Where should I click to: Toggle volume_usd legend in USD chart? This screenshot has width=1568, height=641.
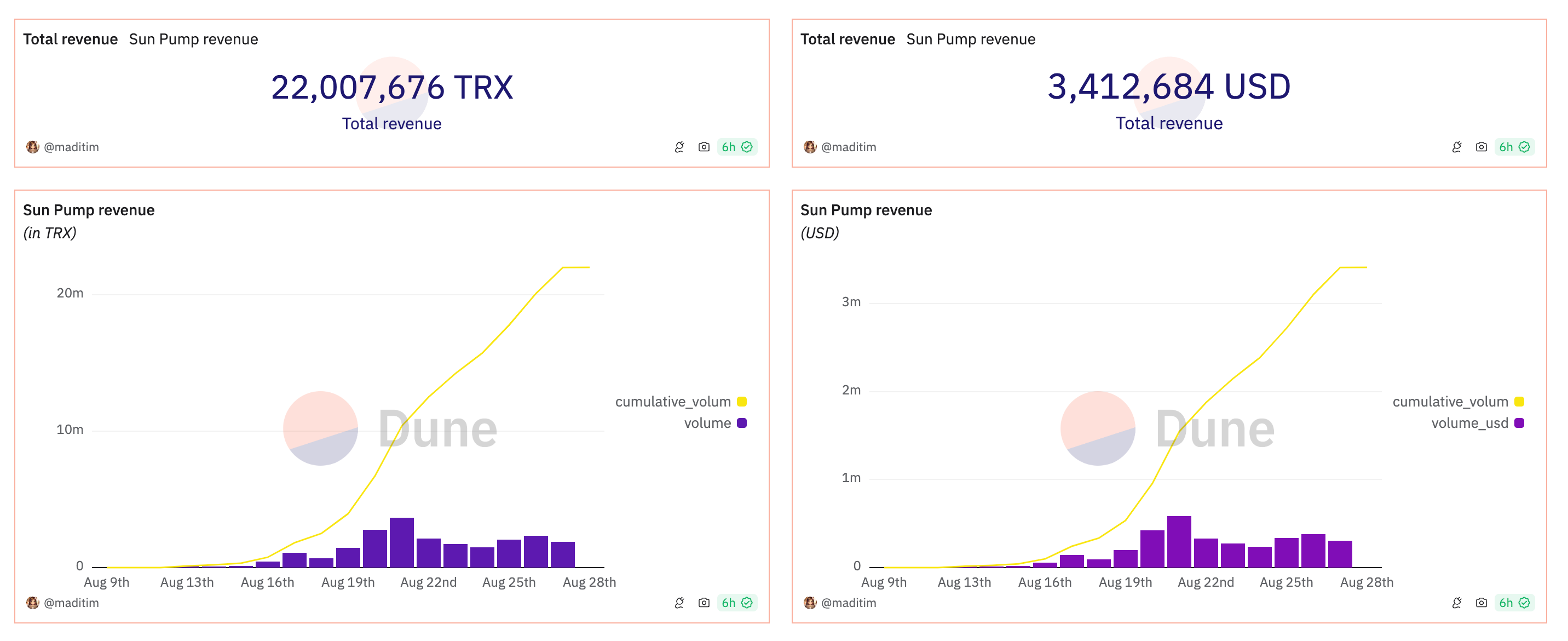[x=1469, y=423]
